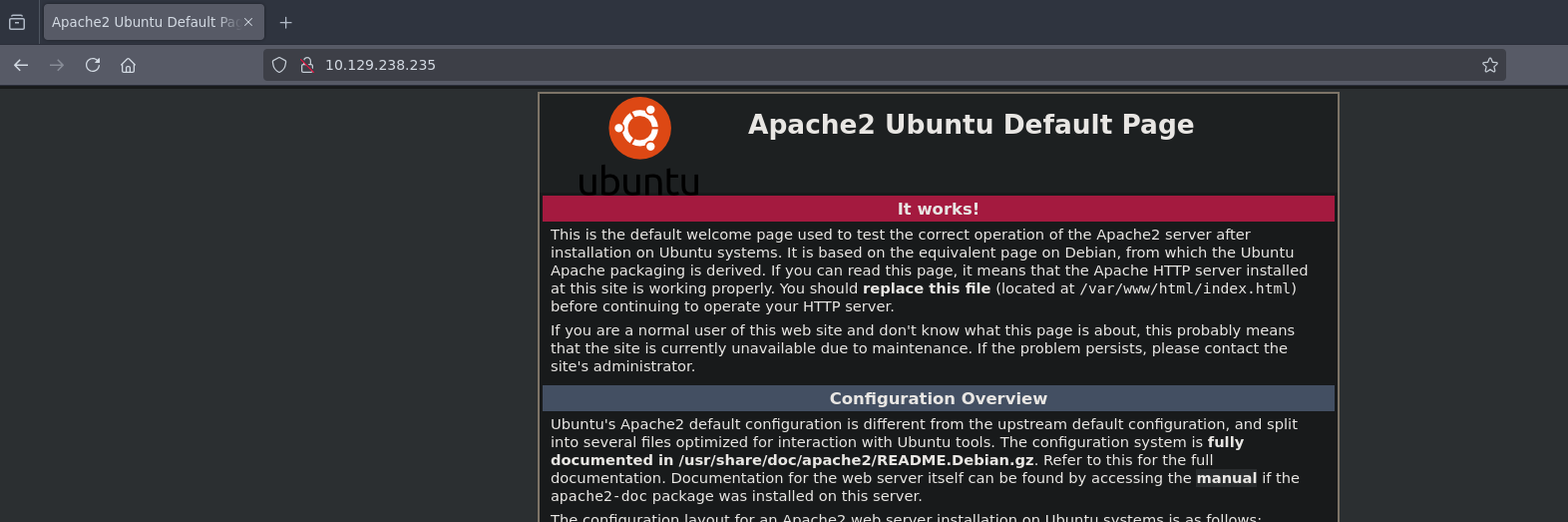Click the /var/www/html/index.html path text
Viewport: 1568px width, 522px height.
[x=1185, y=288]
